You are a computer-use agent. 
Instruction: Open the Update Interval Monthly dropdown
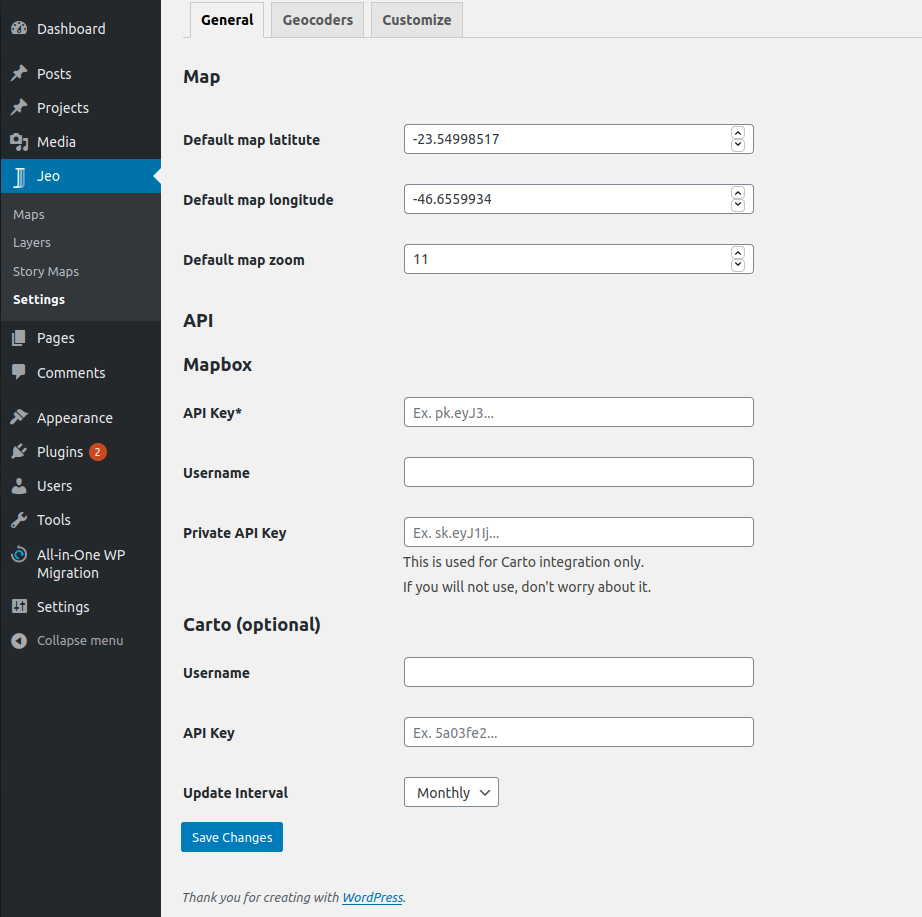(x=451, y=792)
